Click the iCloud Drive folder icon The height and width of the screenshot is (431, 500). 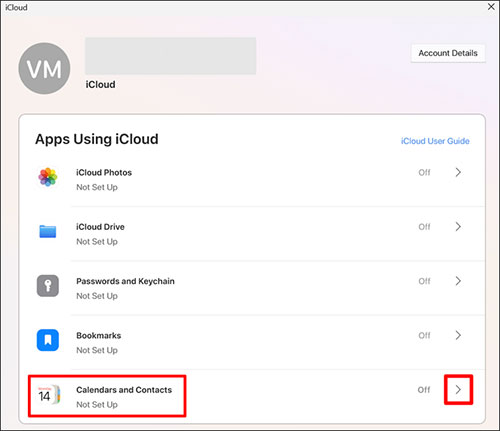(48, 231)
